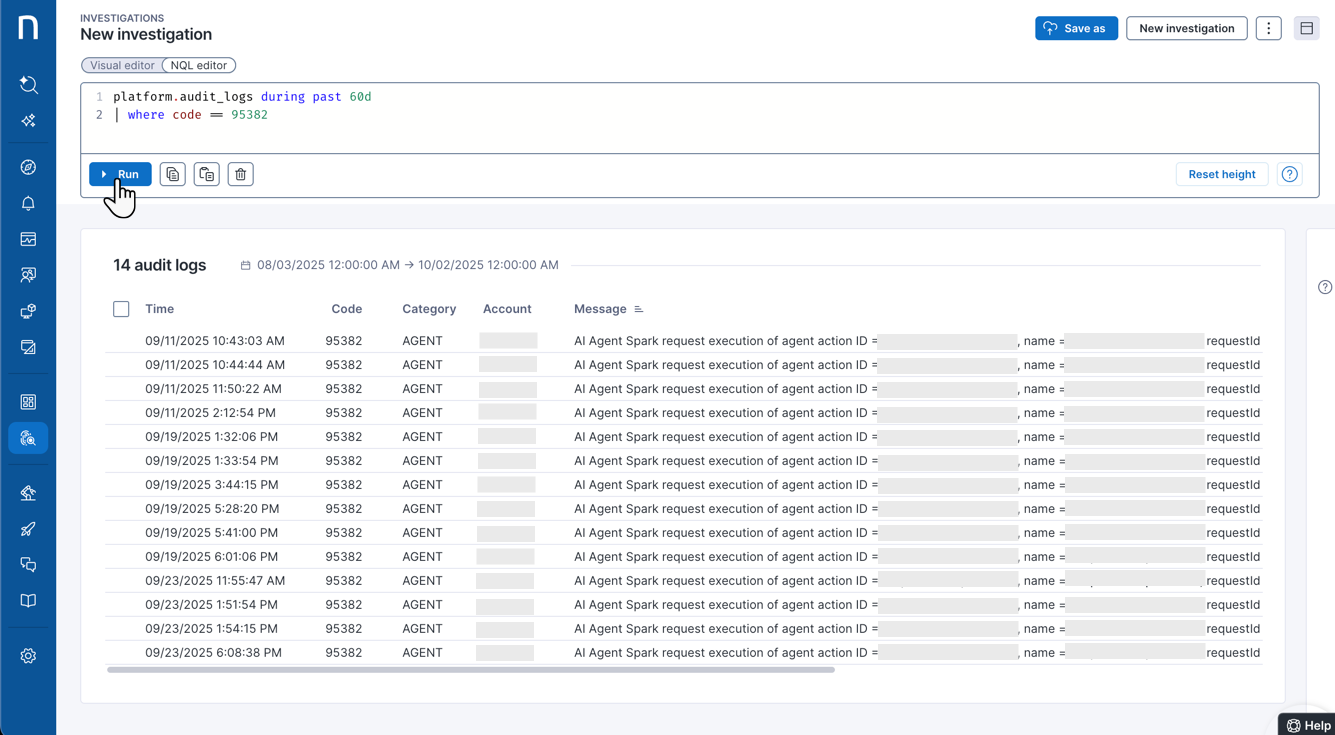Switch to the Visual editor tab

[122, 65]
